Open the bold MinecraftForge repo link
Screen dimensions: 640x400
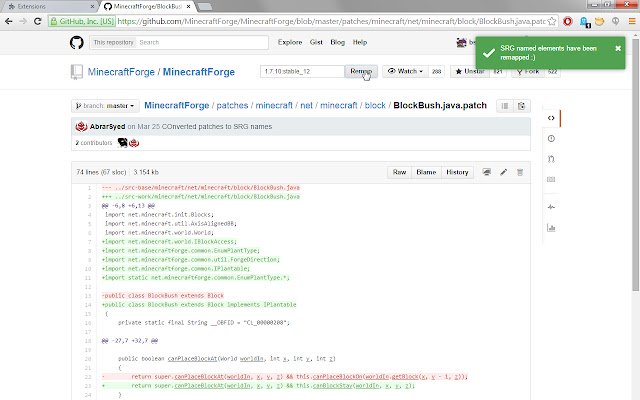tap(199, 72)
